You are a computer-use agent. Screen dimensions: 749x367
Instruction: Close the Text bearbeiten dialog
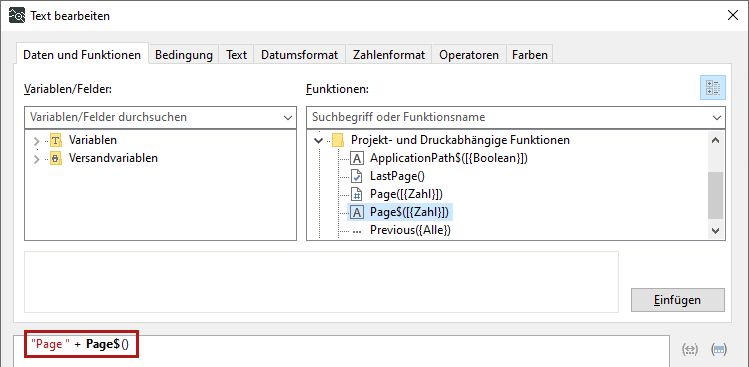coord(732,15)
